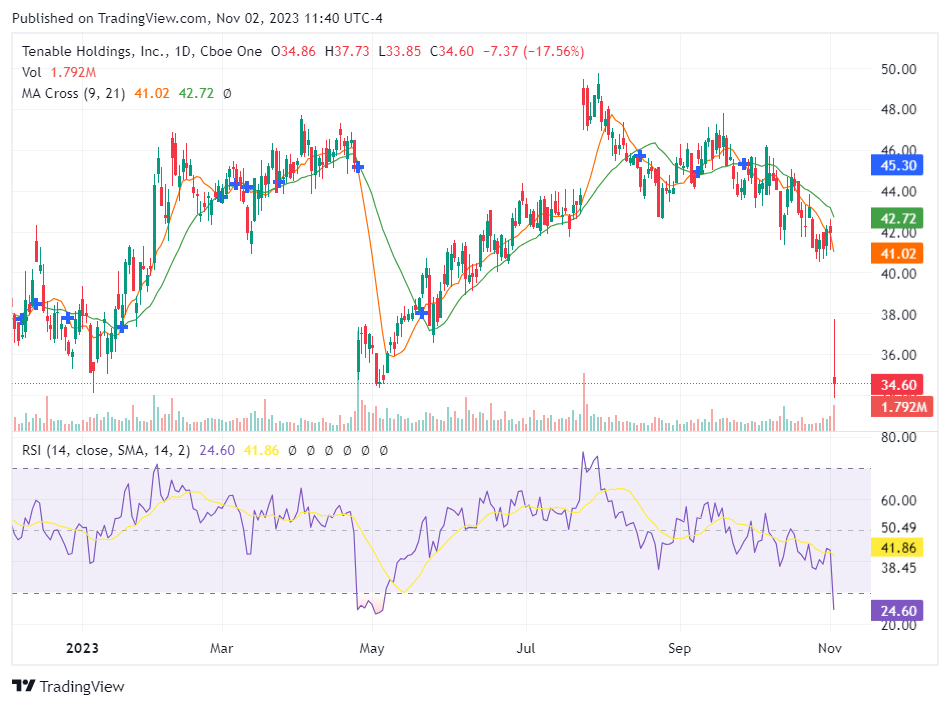Click the purple 24.60 value in RSI legend
This screenshot has width=950, height=707.
click(x=217, y=451)
